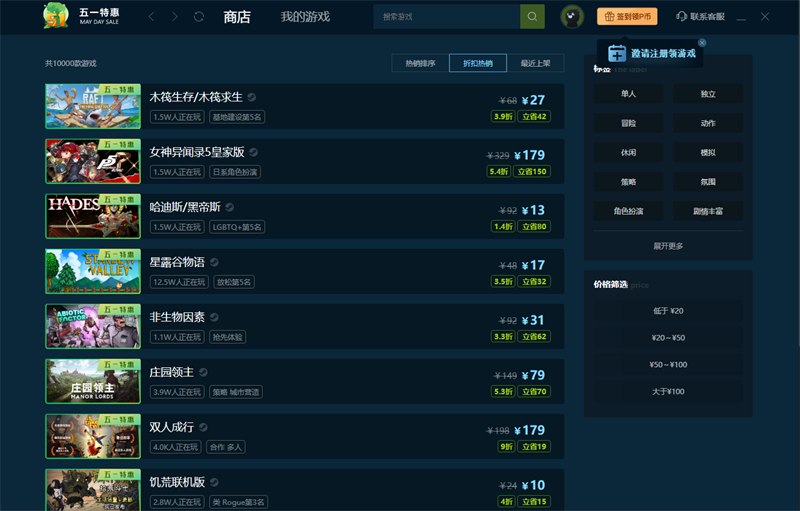Click verified badge next to 星露谷物语
Screen dimensions: 800x511
[214, 262]
